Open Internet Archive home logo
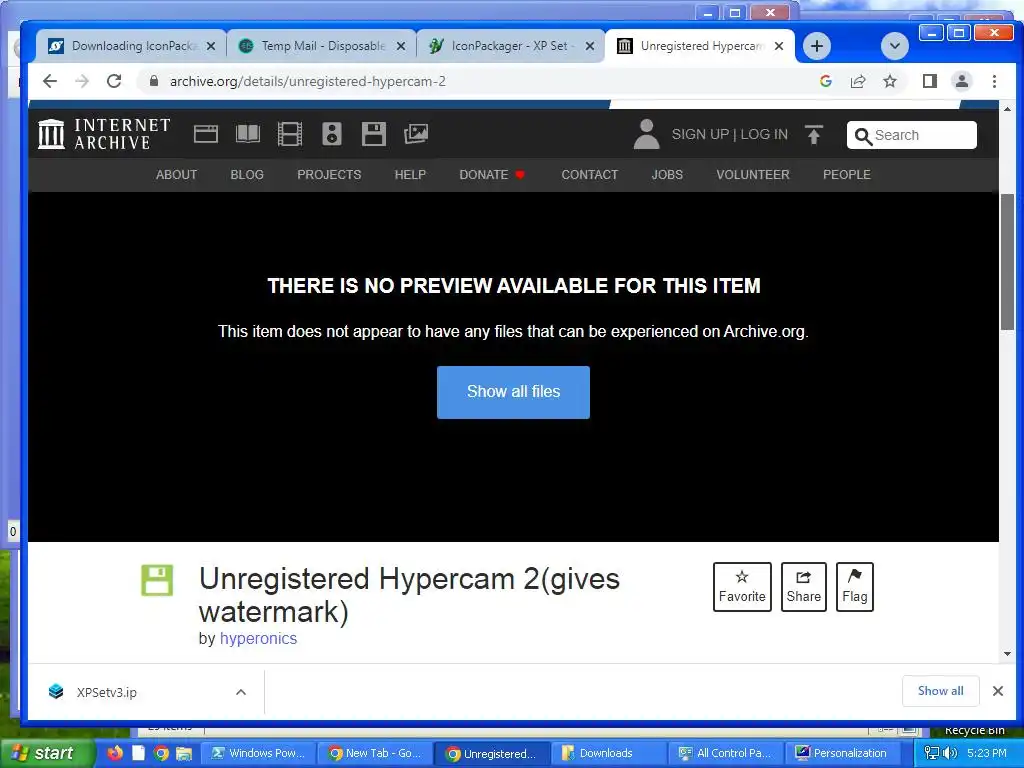This screenshot has width=1024, height=768. coord(104,134)
